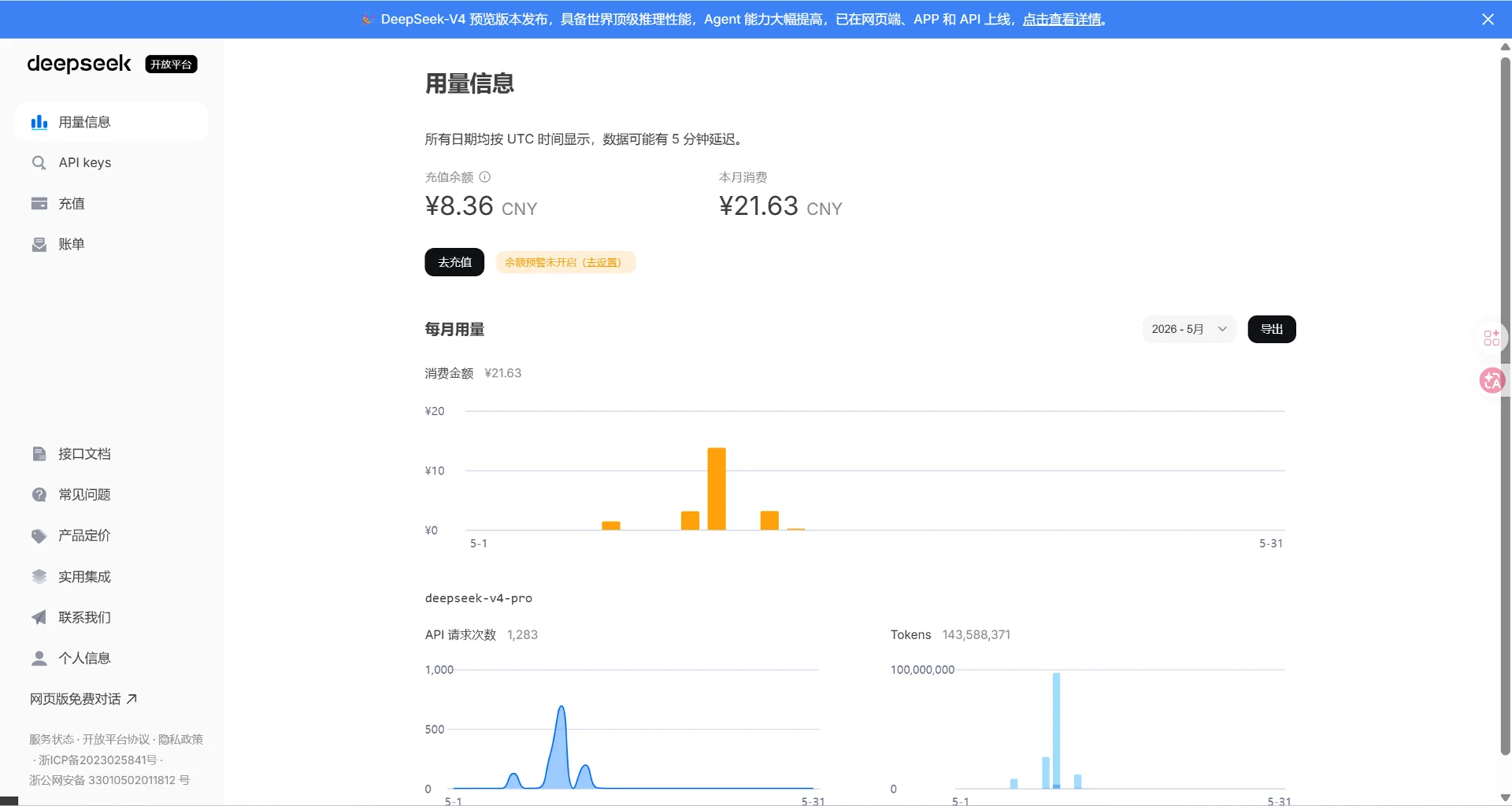Click the person icon beside 个人信息
Image resolution: width=1512 pixels, height=806 pixels.
tap(39, 659)
